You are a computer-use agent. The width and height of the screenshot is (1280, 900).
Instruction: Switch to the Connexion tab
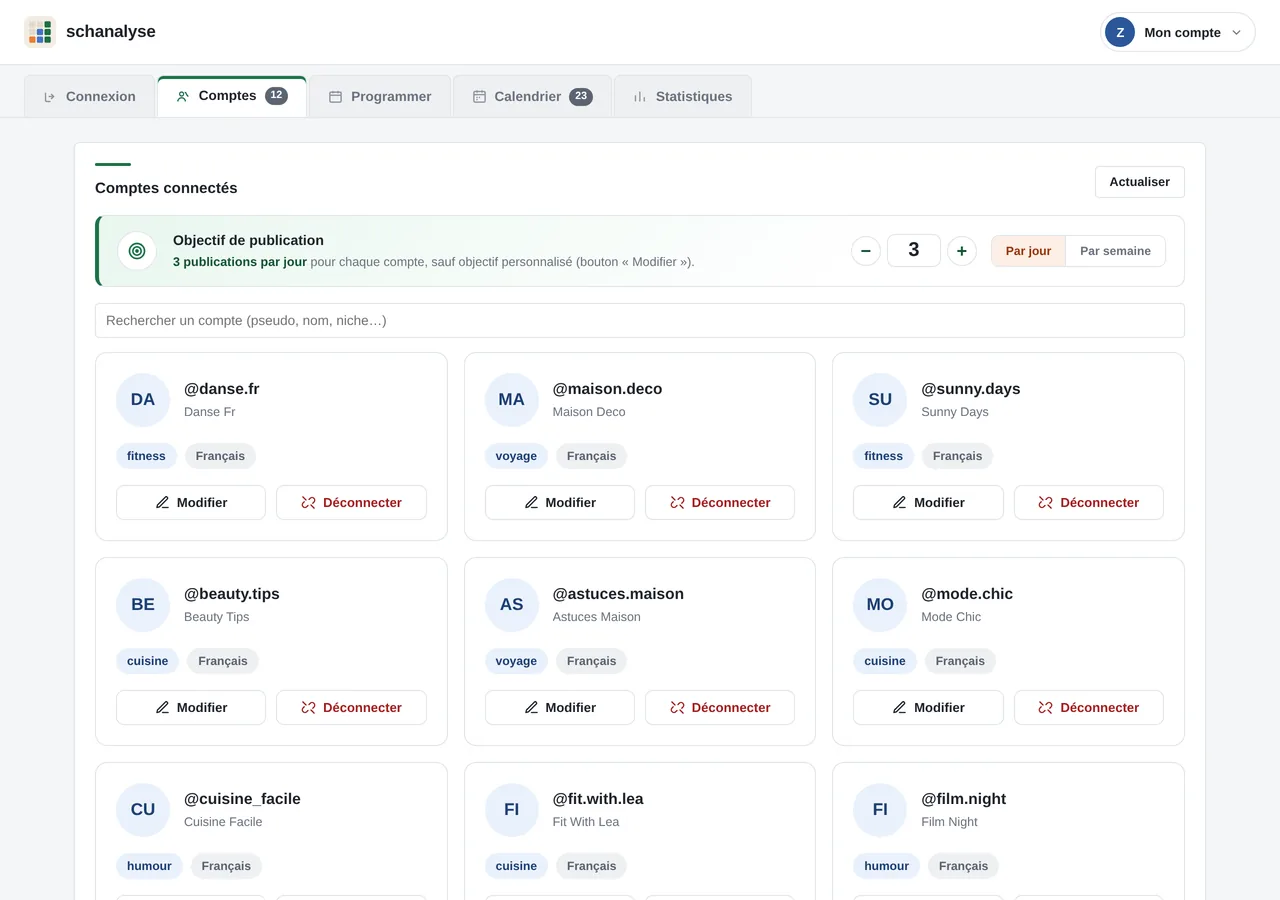(x=90, y=97)
